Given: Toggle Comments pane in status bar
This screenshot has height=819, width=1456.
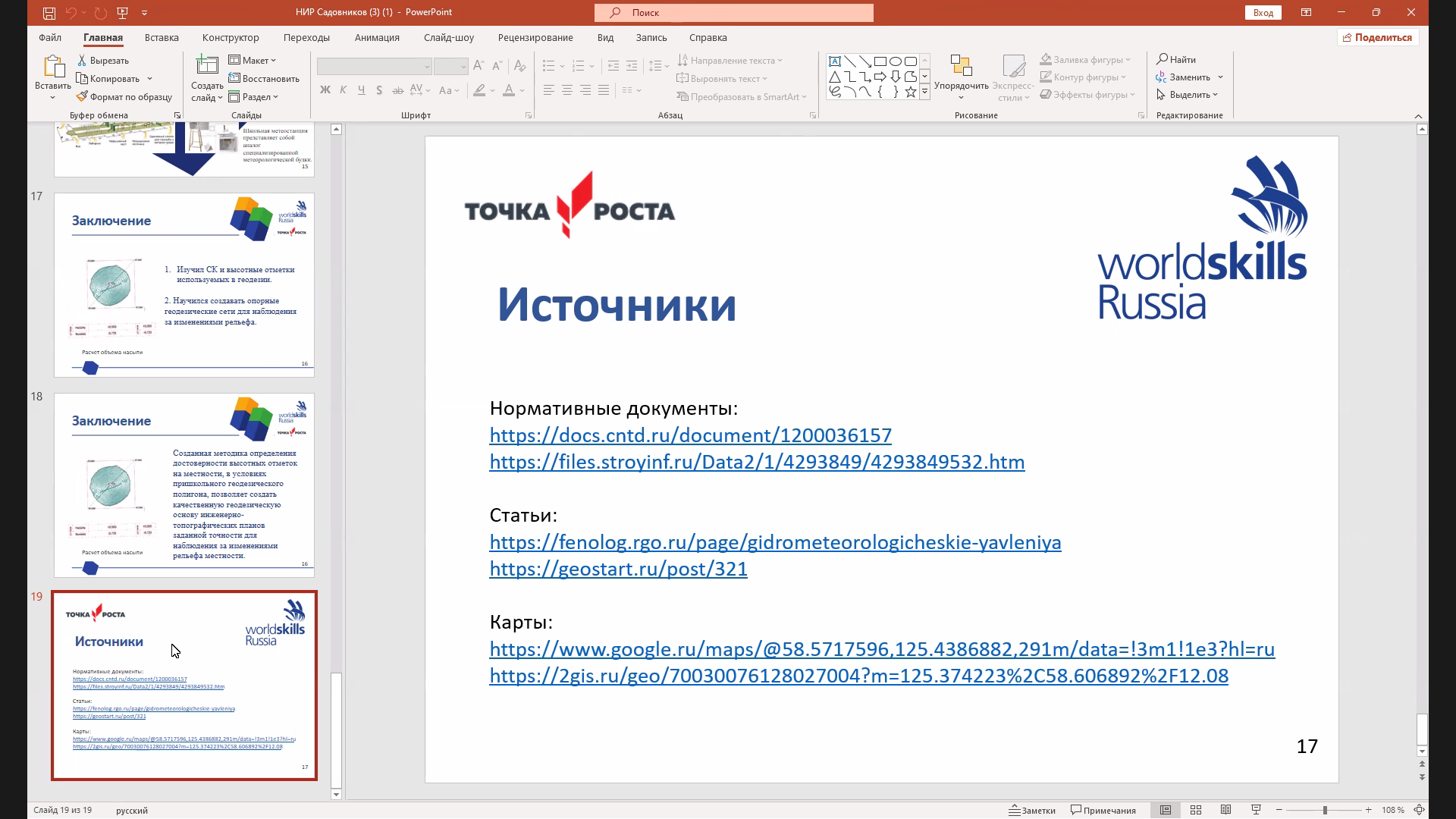Looking at the screenshot, I should pyautogui.click(x=1103, y=810).
